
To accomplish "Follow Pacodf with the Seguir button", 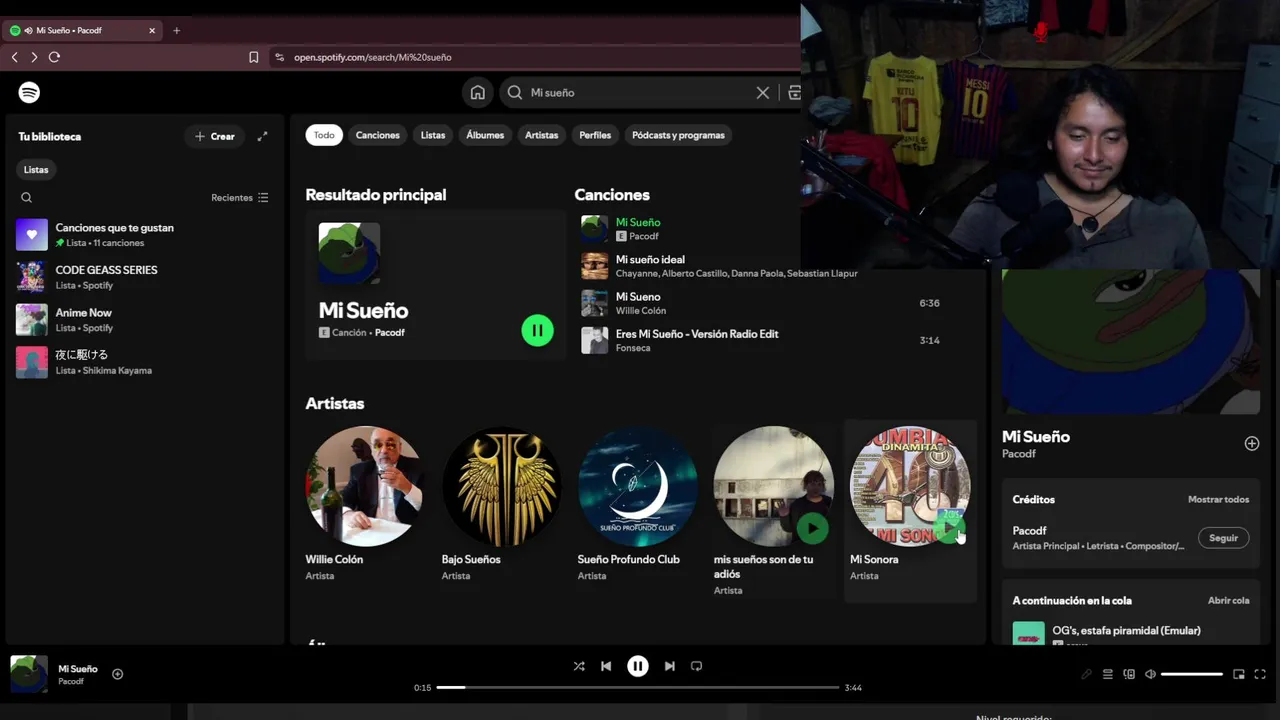I will [1223, 538].
